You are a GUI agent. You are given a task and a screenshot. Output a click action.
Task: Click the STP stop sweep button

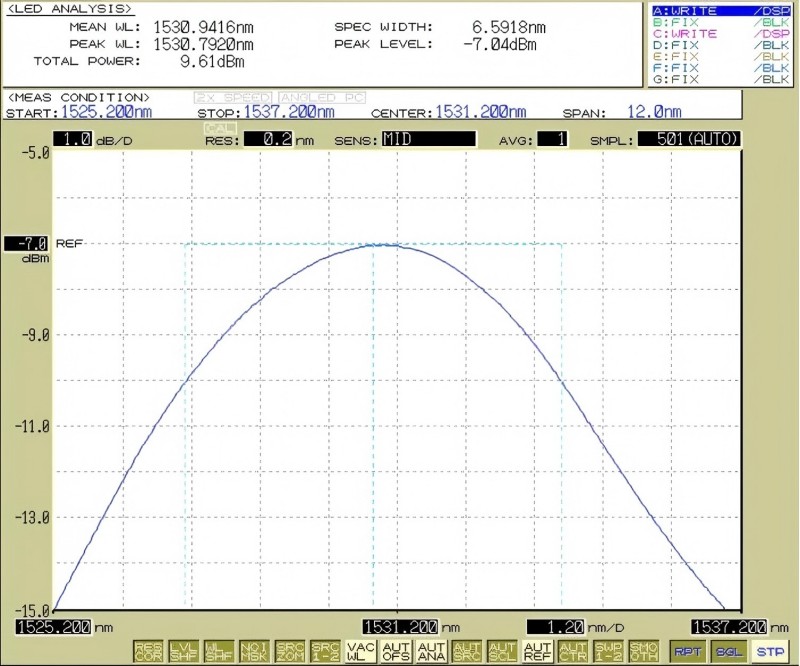click(770, 652)
